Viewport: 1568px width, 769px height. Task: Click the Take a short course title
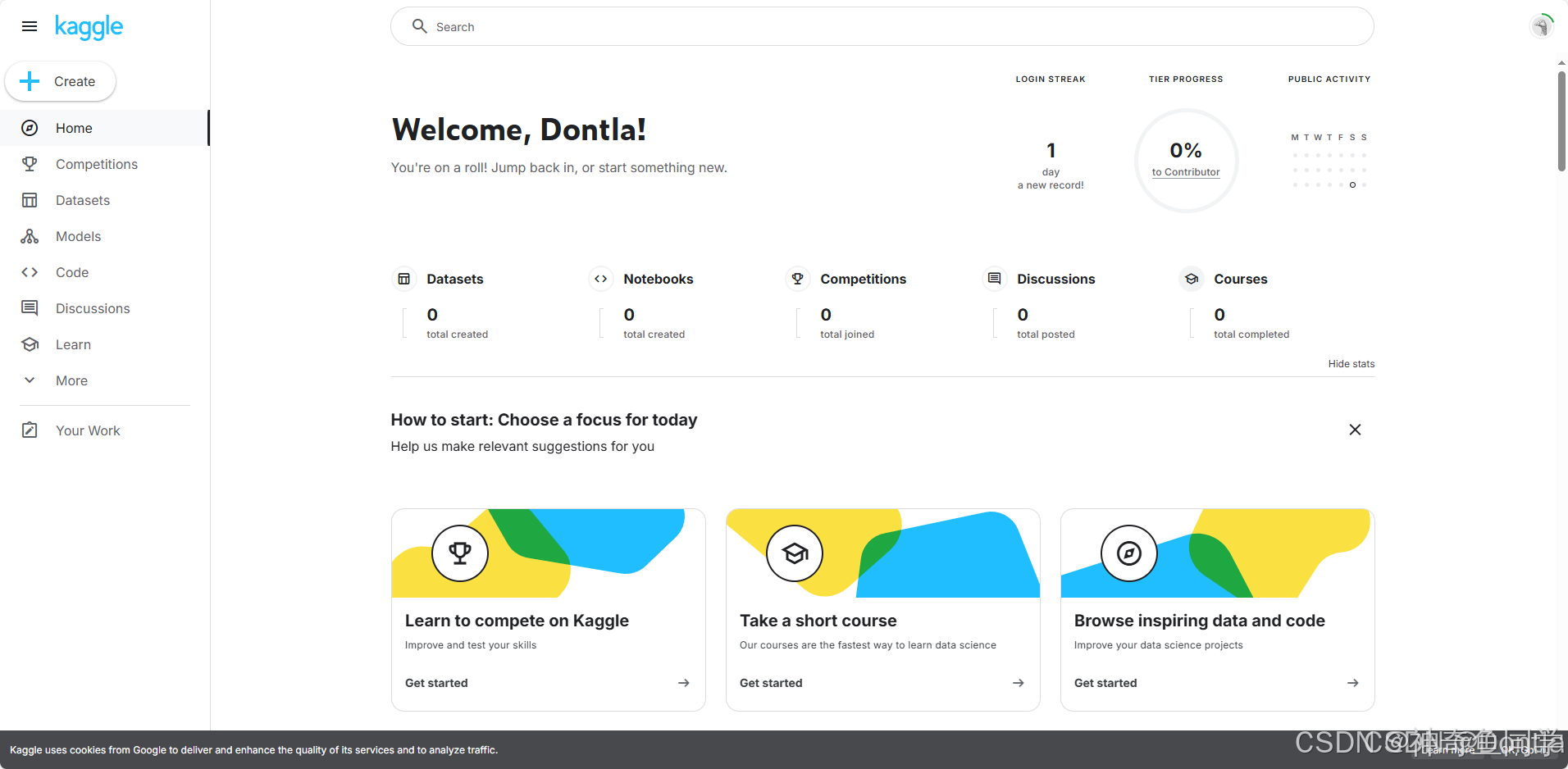tap(818, 621)
